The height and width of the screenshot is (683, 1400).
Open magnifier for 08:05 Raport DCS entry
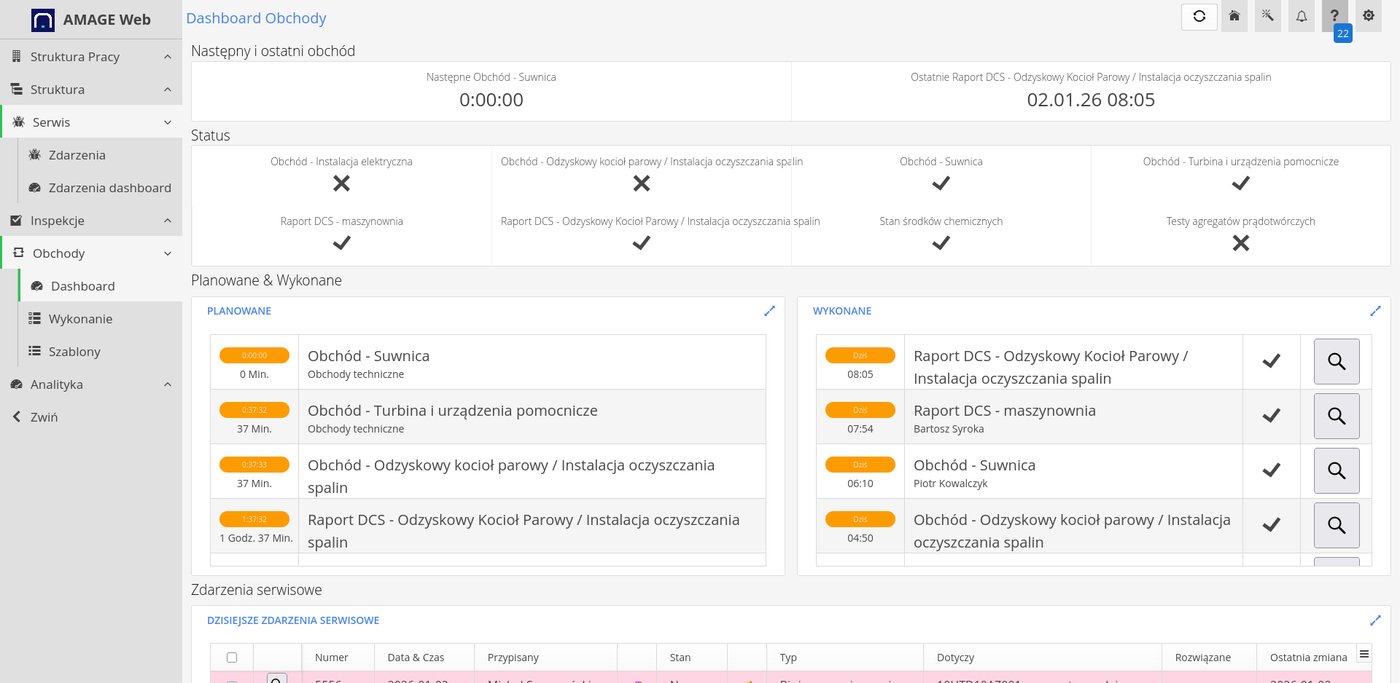coord(1336,361)
